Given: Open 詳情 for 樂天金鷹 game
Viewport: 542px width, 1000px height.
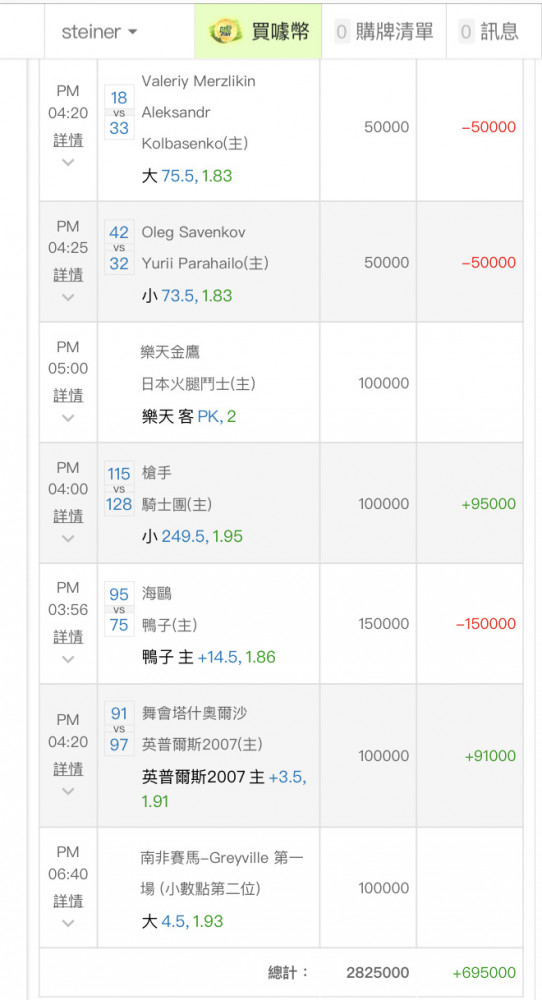Looking at the screenshot, I should point(68,395).
